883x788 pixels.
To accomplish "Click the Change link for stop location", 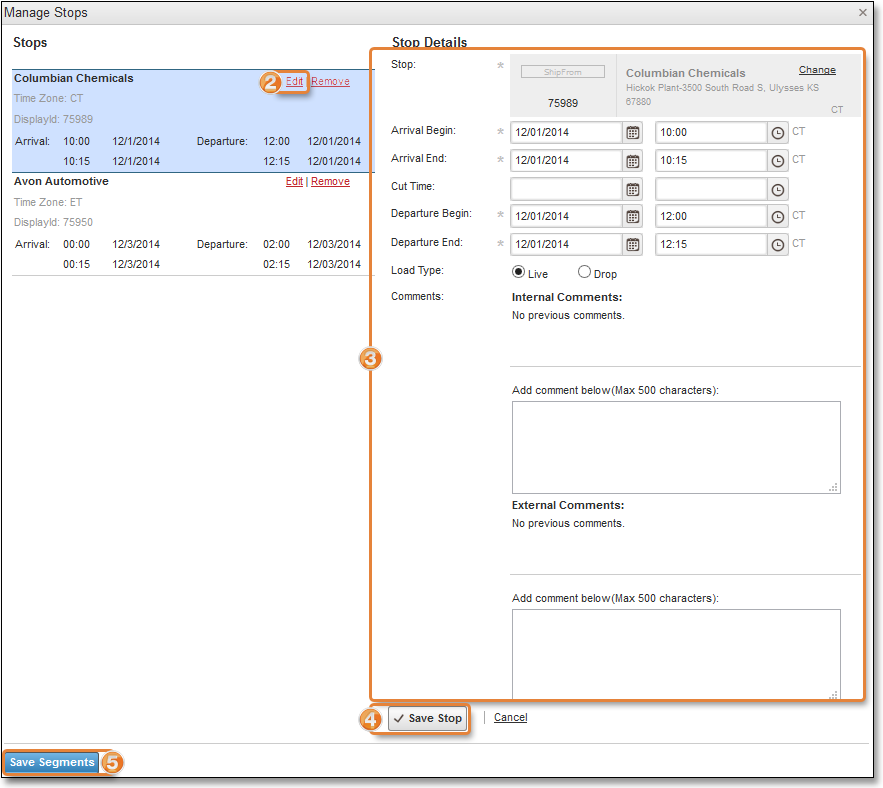I will click(x=817, y=69).
